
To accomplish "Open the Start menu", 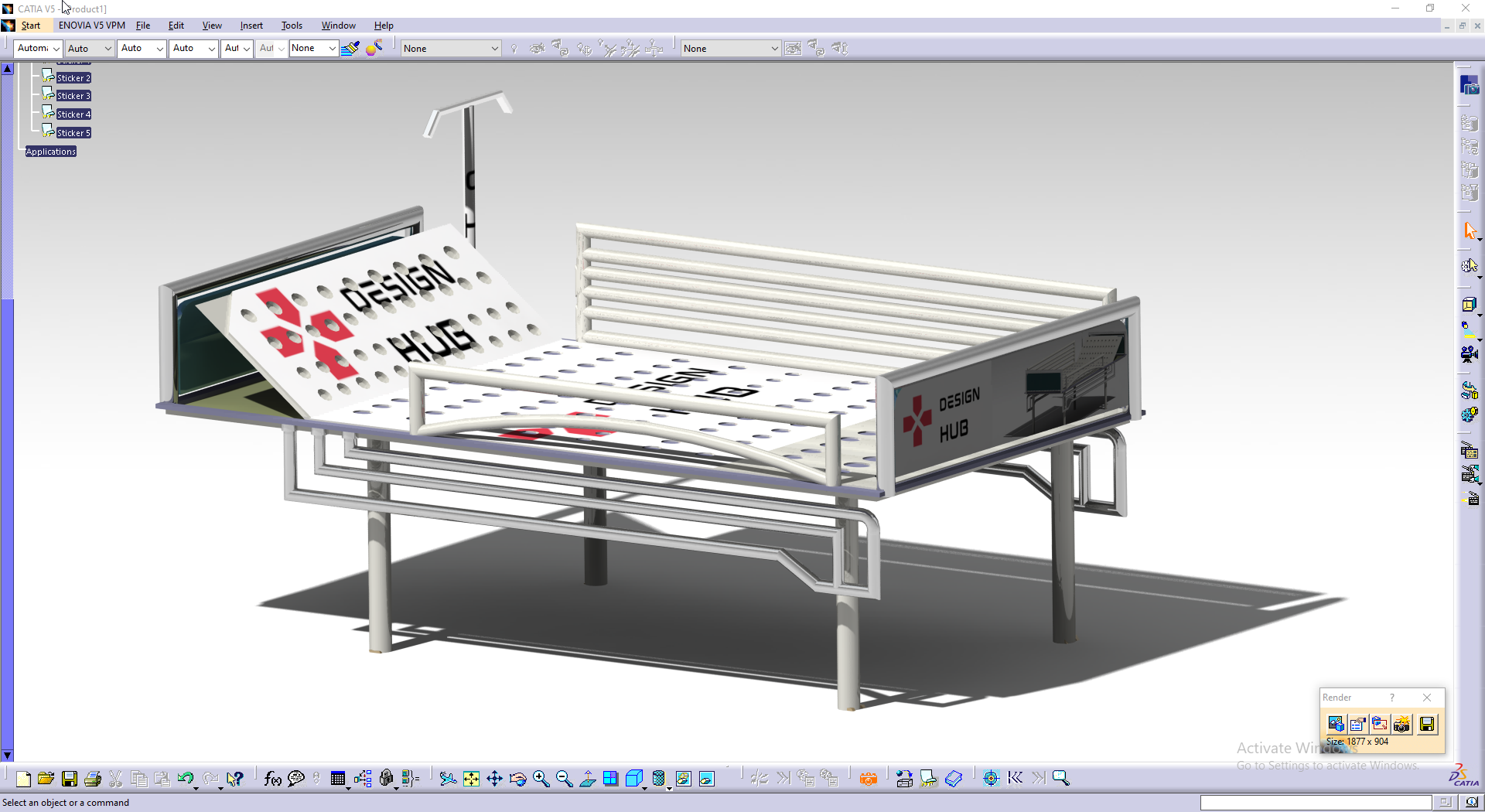I will [31, 26].
